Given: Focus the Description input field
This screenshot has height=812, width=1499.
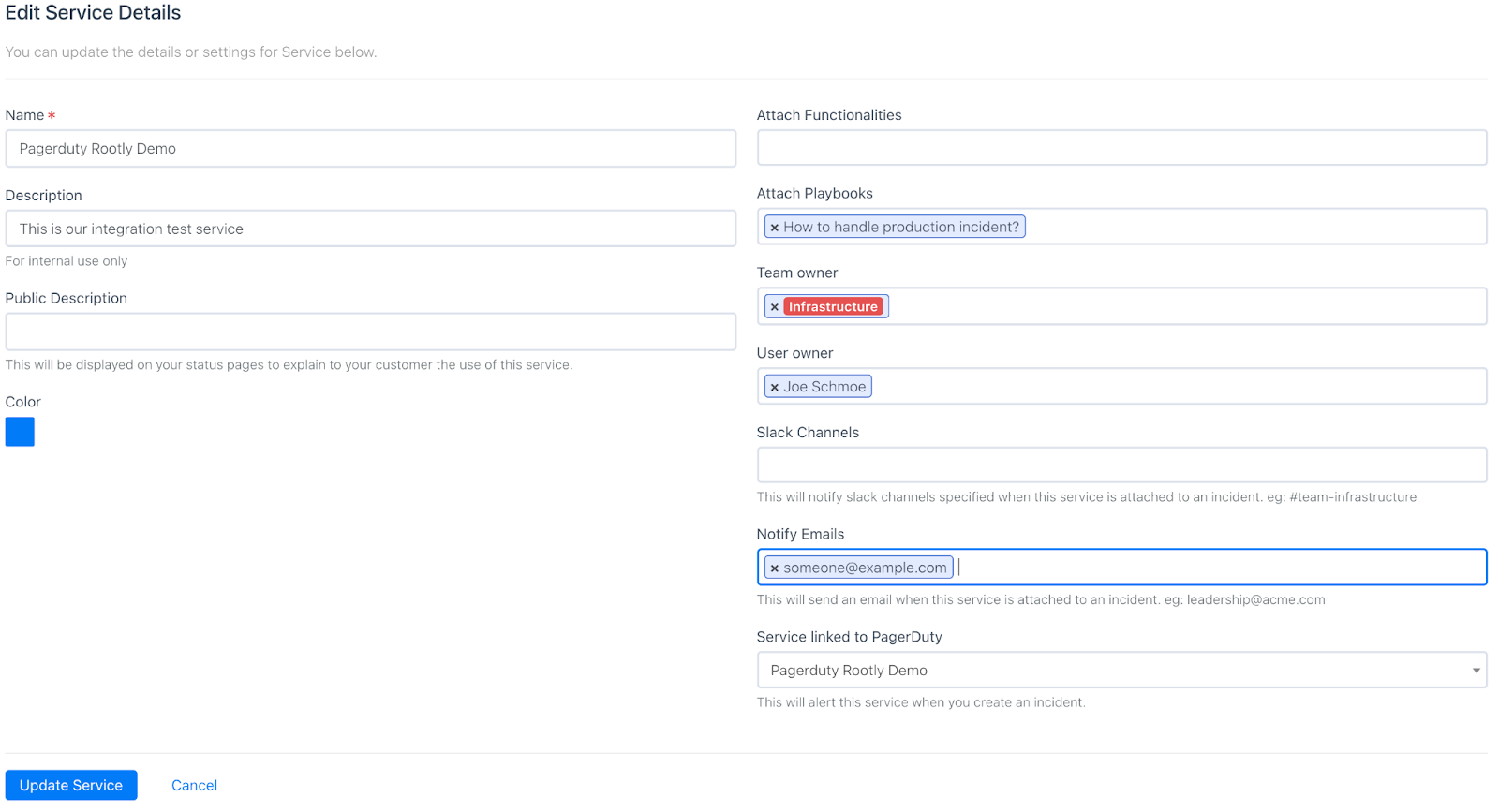Looking at the screenshot, I should point(371,229).
